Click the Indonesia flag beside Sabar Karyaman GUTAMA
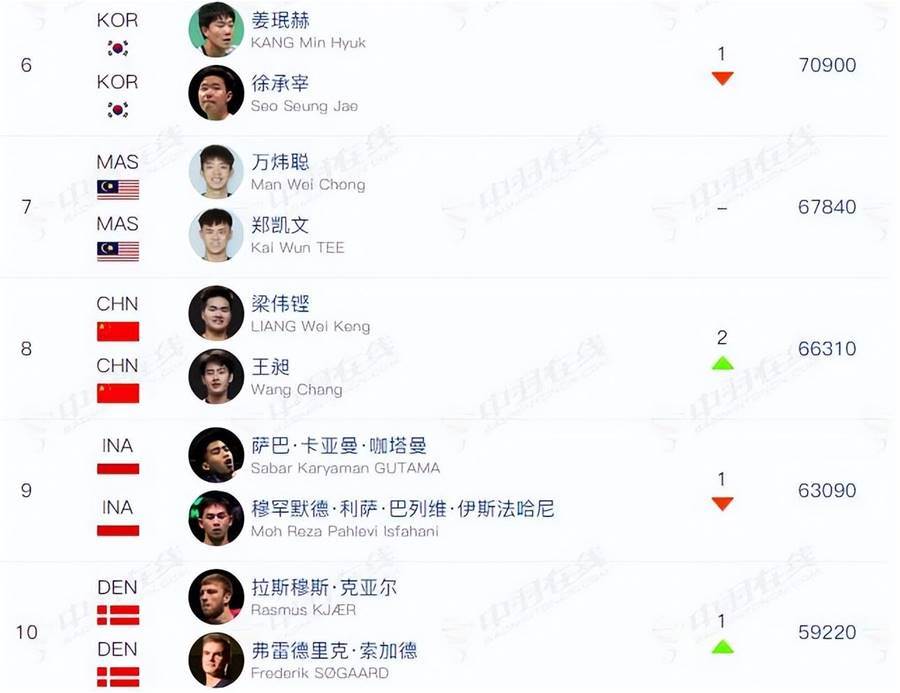The width and height of the screenshot is (900, 693). coord(118,469)
